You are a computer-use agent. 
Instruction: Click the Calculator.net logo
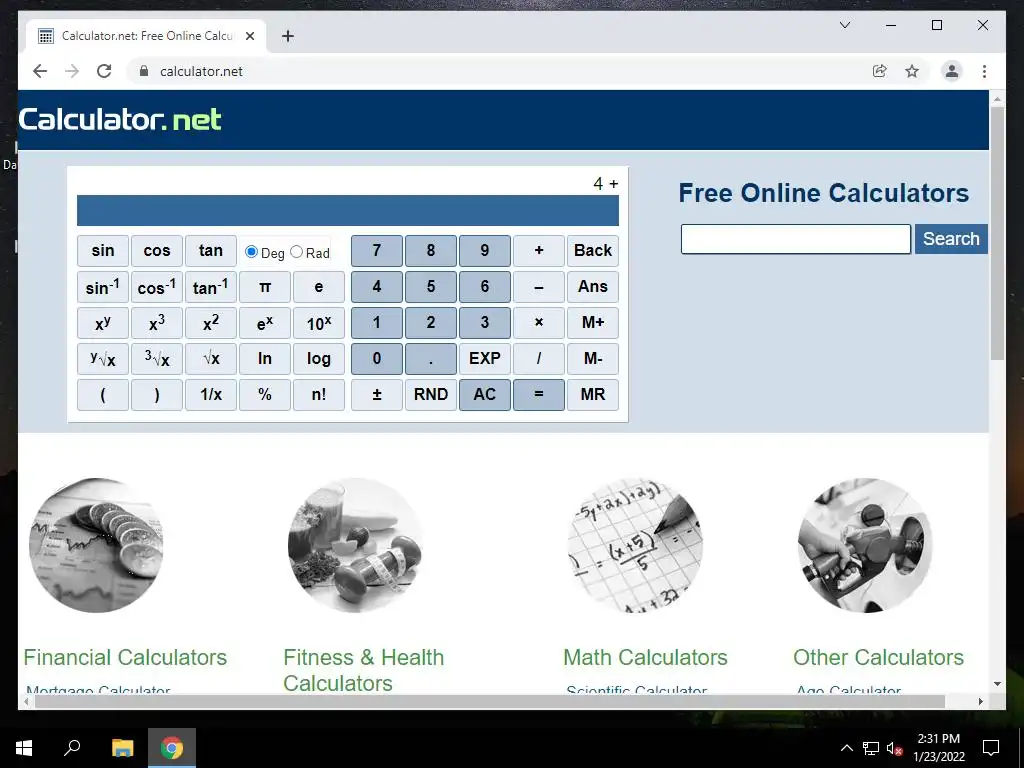120,120
